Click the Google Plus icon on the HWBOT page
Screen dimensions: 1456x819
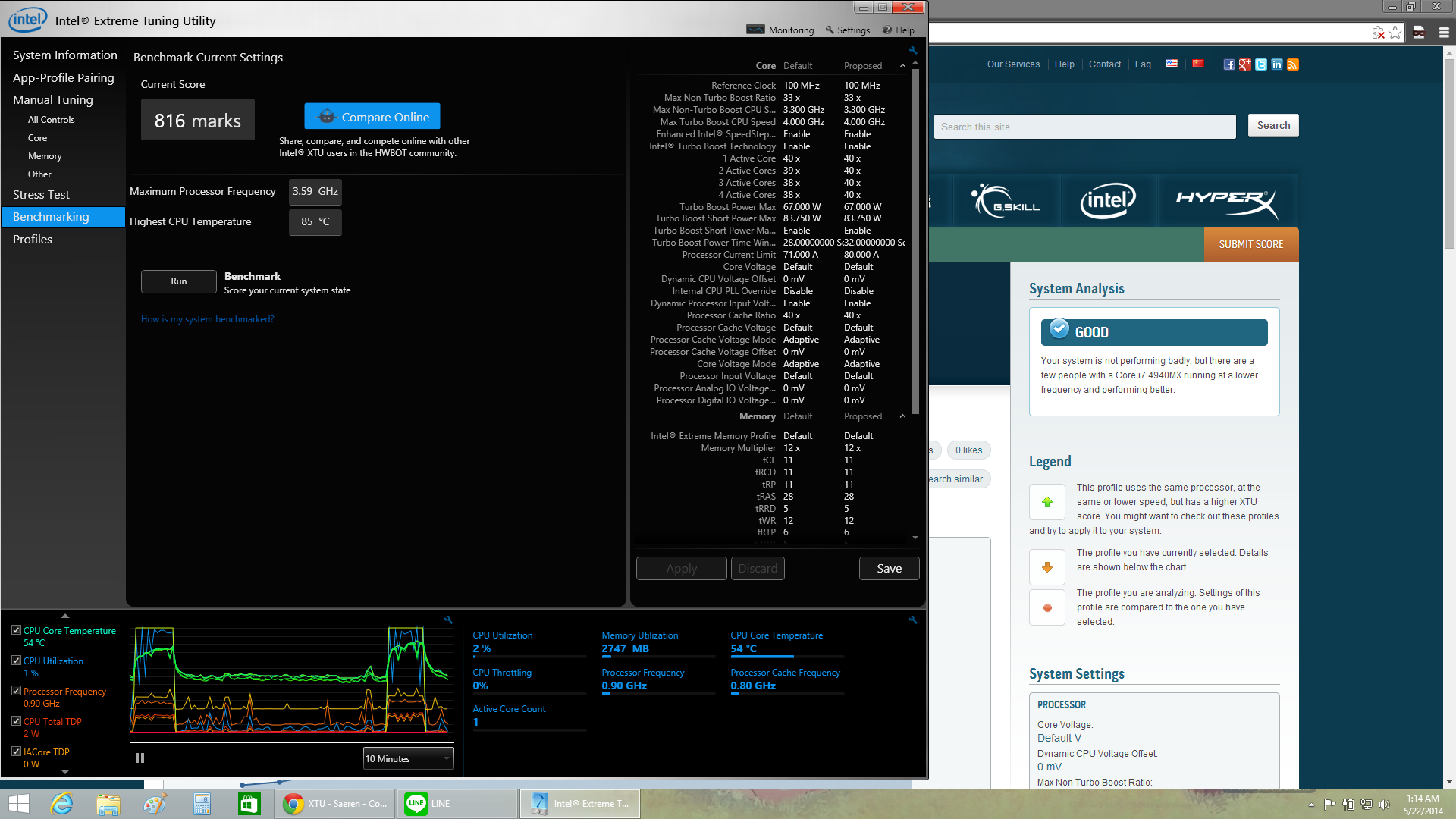point(1244,64)
